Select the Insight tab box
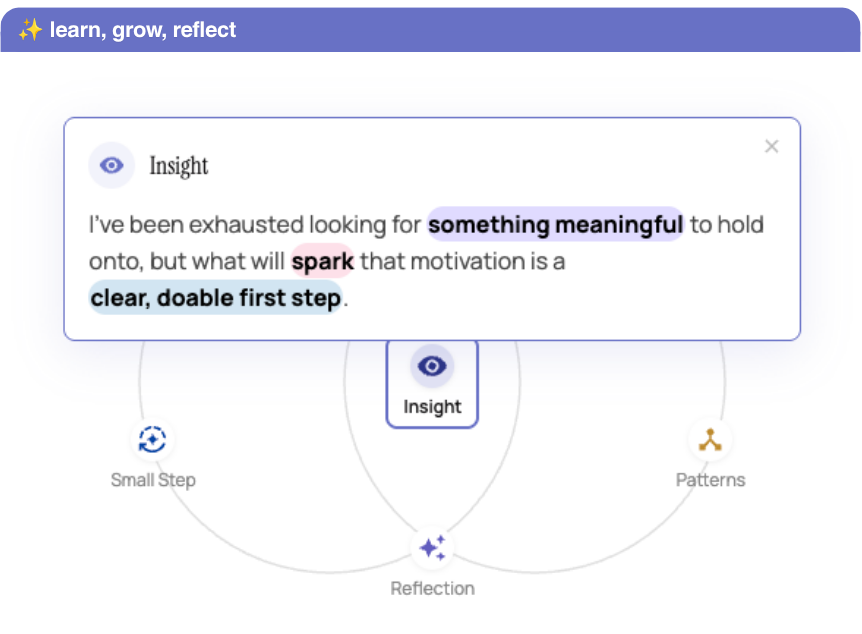 pos(432,383)
